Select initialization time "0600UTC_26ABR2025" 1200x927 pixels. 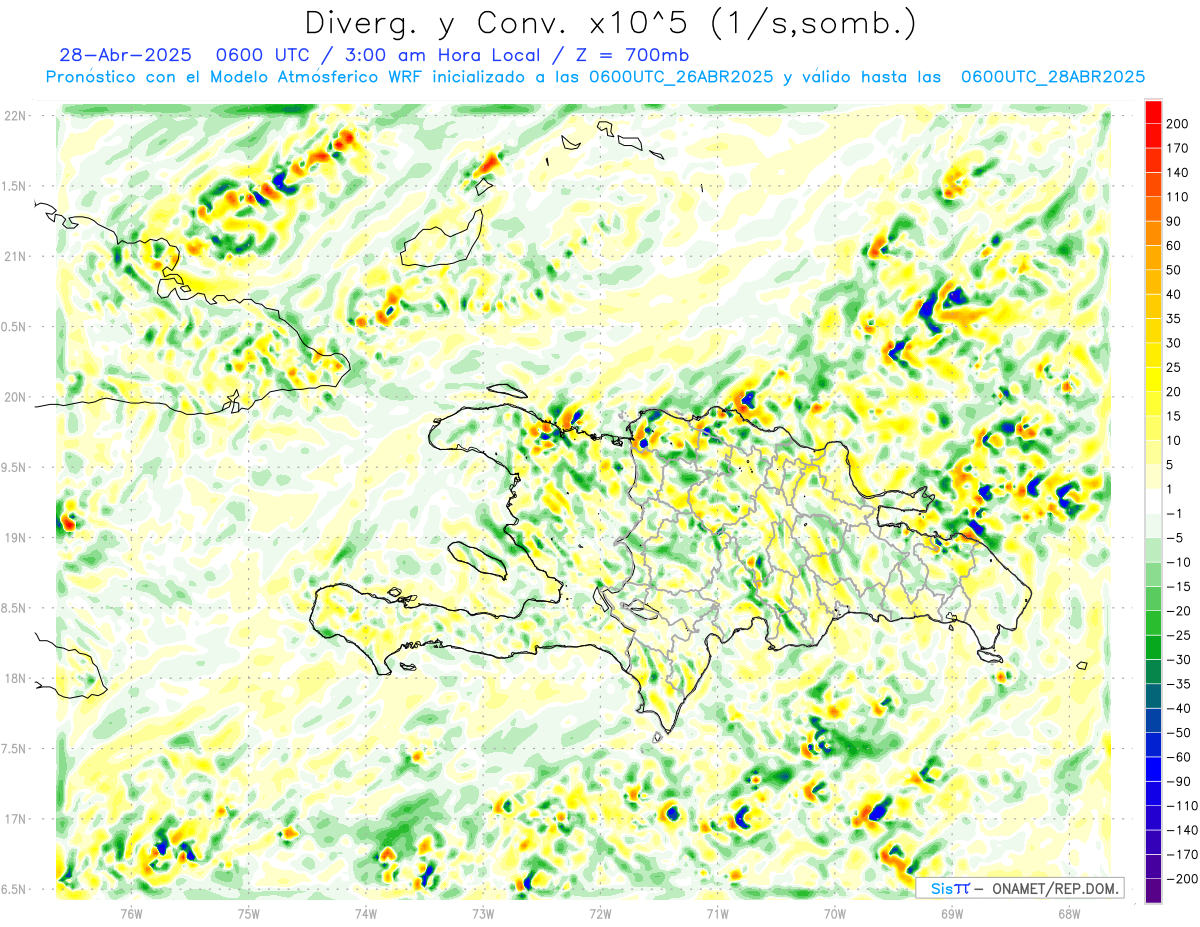pyautogui.click(x=681, y=77)
